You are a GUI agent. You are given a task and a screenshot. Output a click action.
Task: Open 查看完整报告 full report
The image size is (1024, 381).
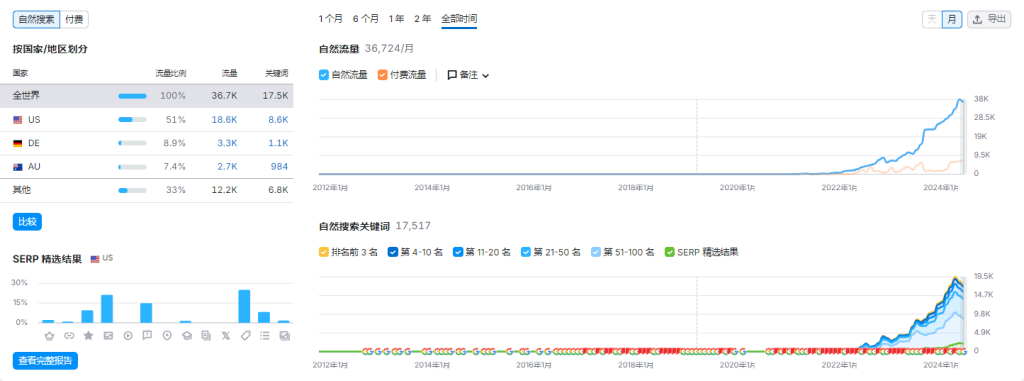(45, 361)
